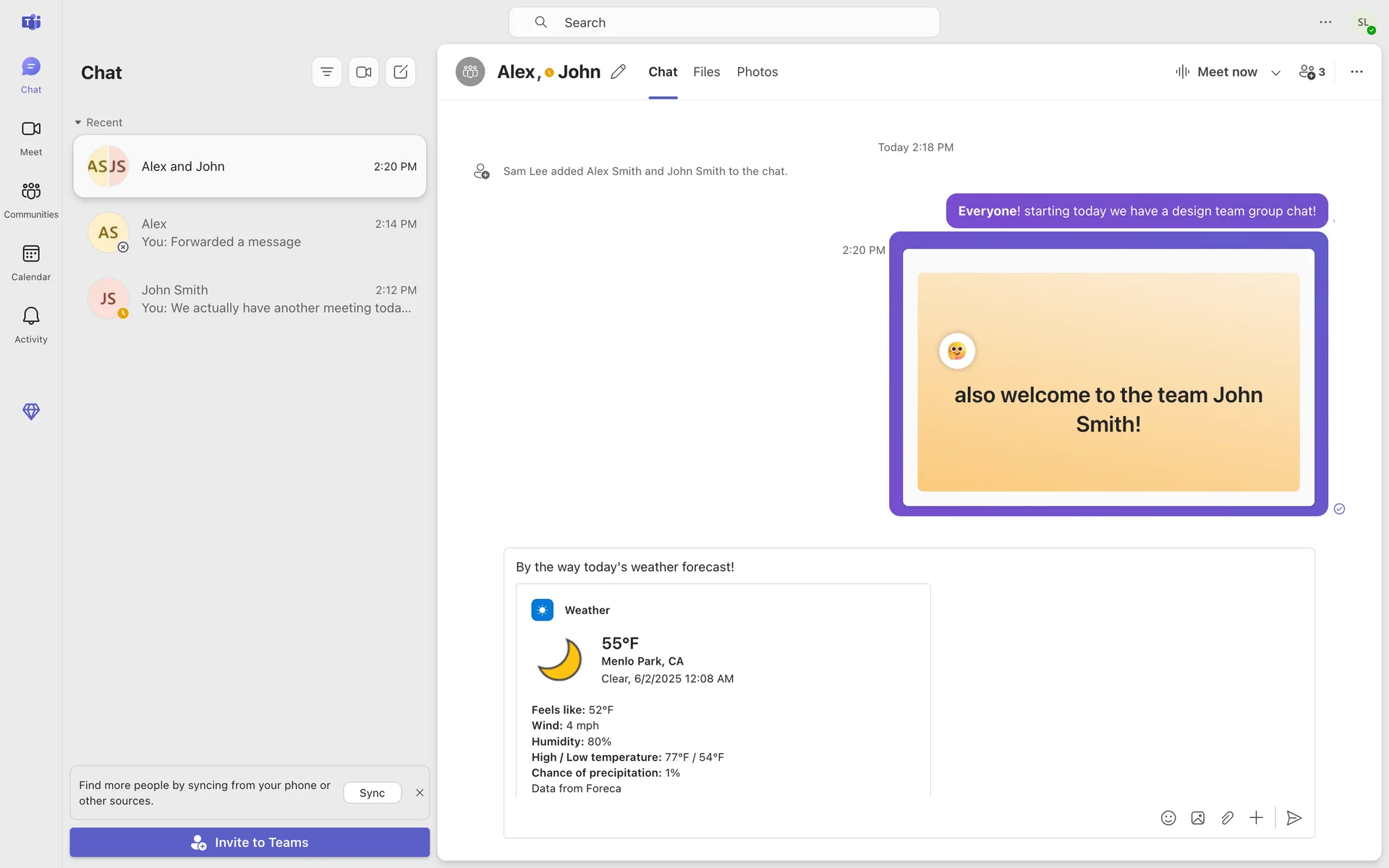Image resolution: width=1389 pixels, height=868 pixels.
Task: Dismiss the sync contacts banner
Action: (420, 793)
